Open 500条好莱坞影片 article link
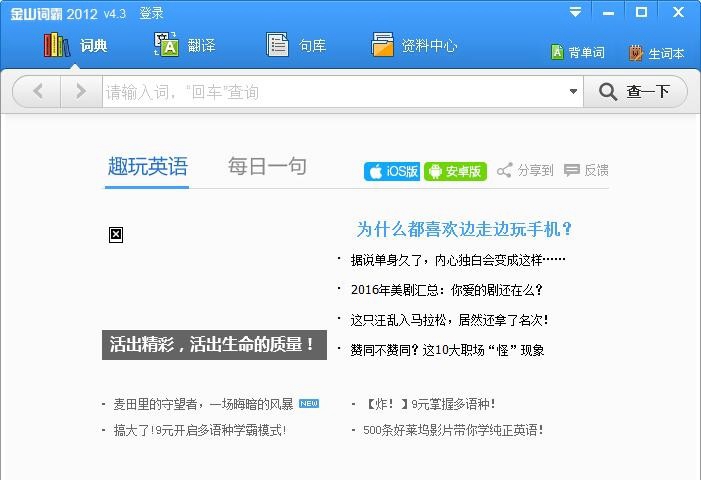 click(x=452, y=430)
